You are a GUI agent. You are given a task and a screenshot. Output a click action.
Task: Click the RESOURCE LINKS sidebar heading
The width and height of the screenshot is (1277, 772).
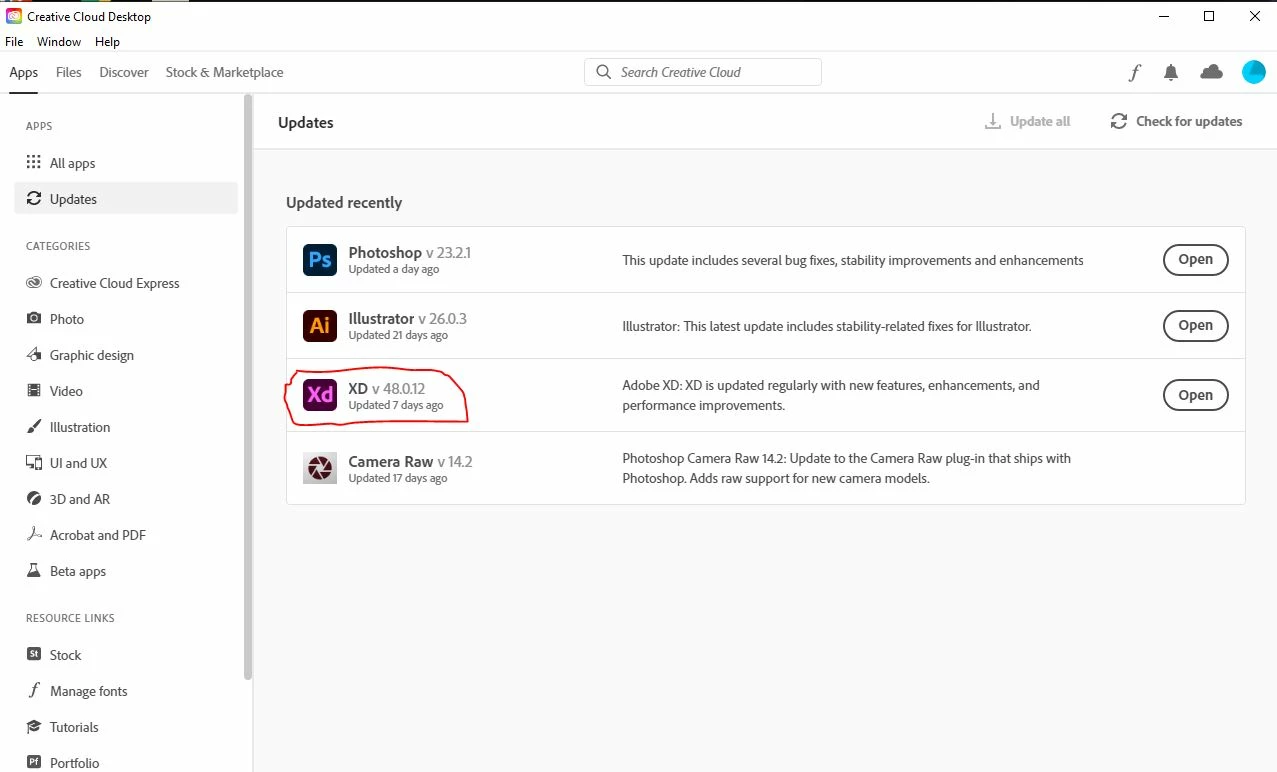(x=70, y=618)
